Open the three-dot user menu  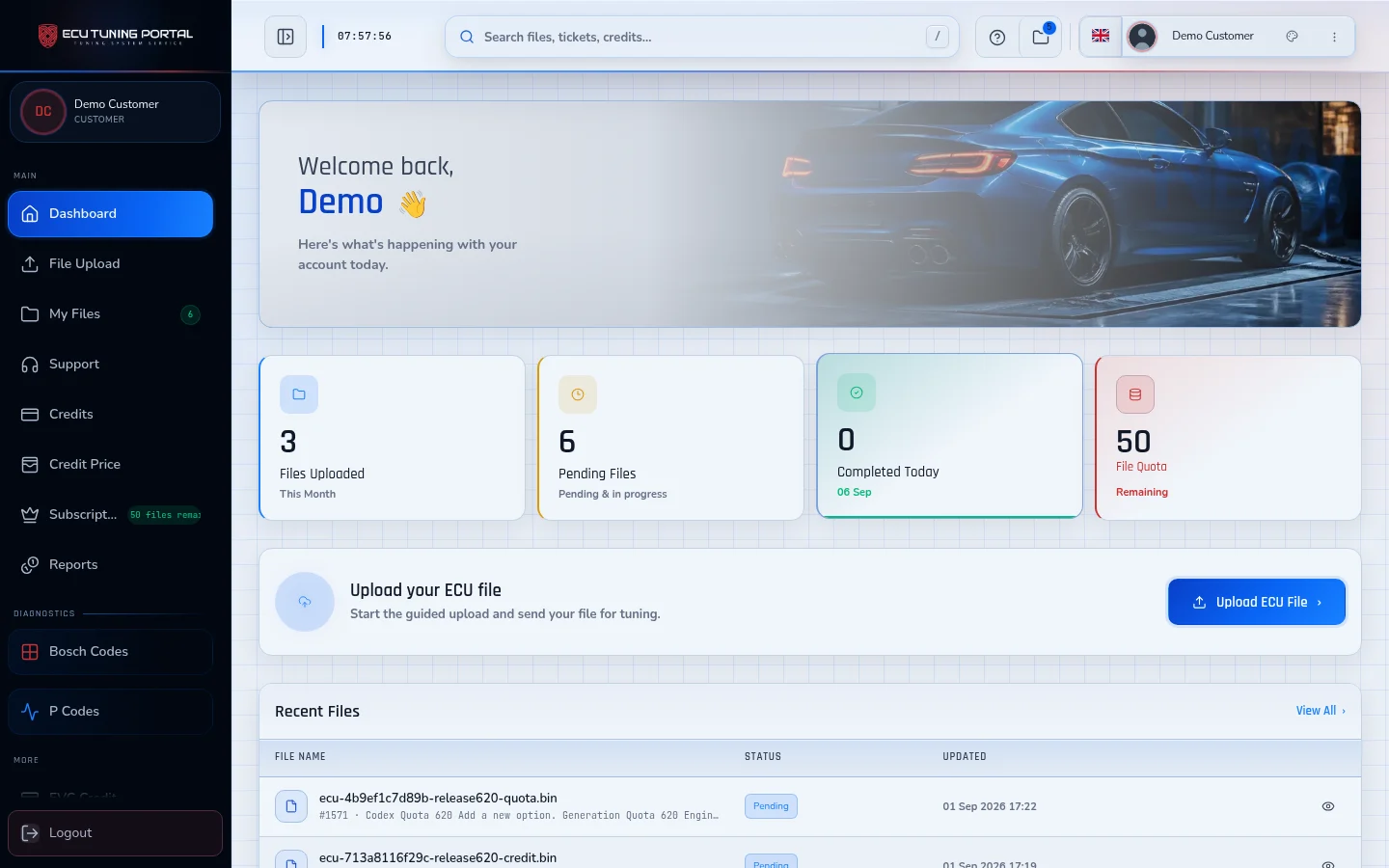point(1334,37)
